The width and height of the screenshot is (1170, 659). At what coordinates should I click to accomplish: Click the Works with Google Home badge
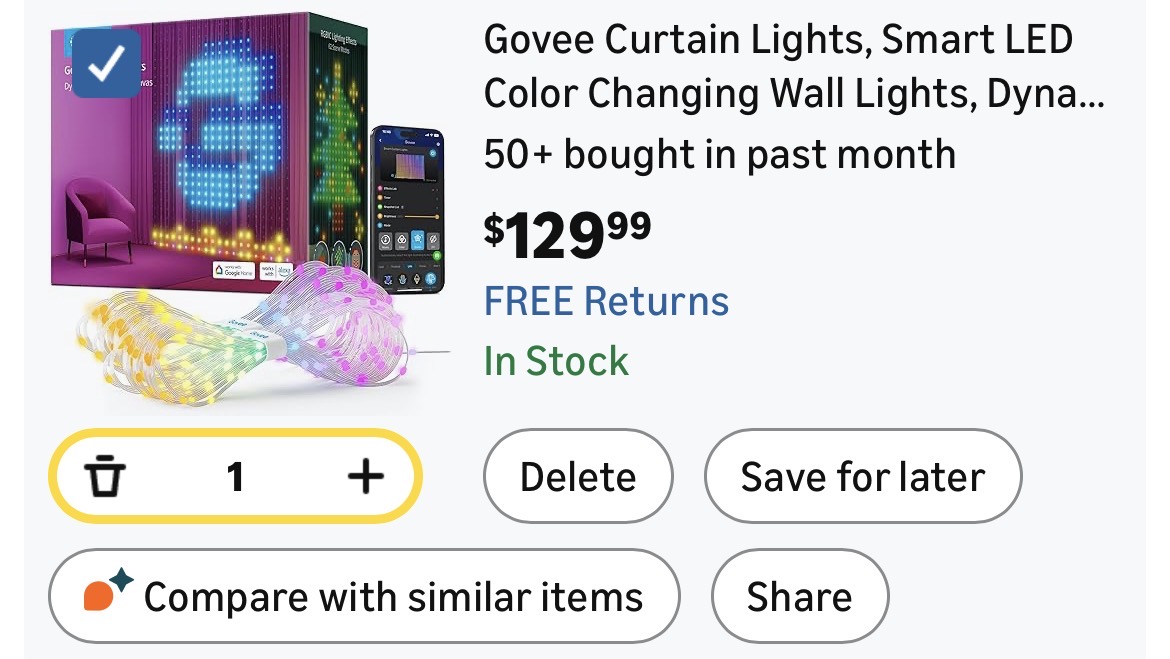[x=235, y=270]
